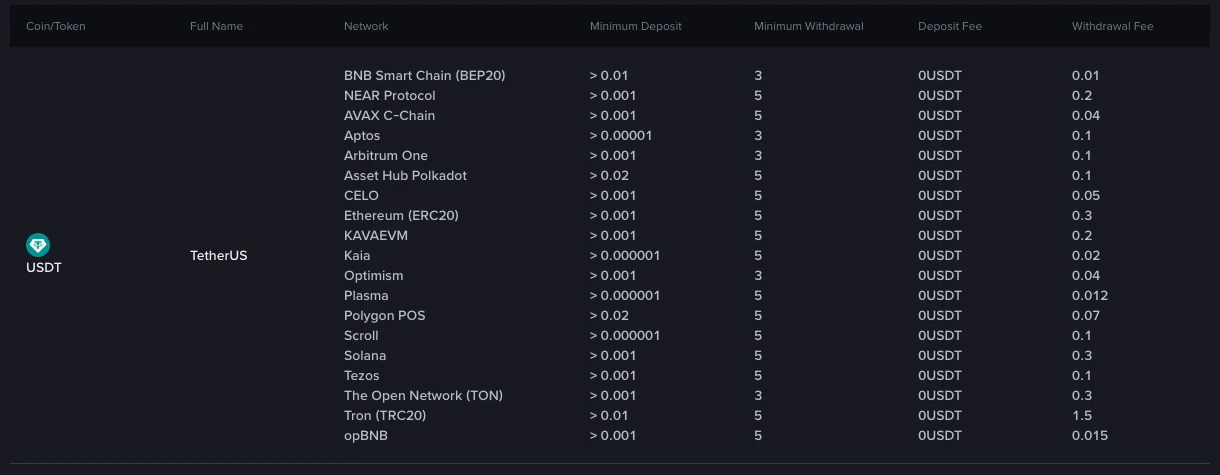Click Polygon POS withdrawal fee 0.07
1220x475 pixels.
1086,316
